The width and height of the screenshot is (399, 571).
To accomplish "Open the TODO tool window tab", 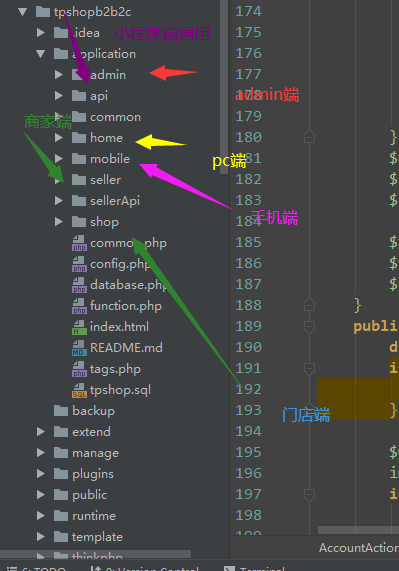I will click(x=36, y=568).
